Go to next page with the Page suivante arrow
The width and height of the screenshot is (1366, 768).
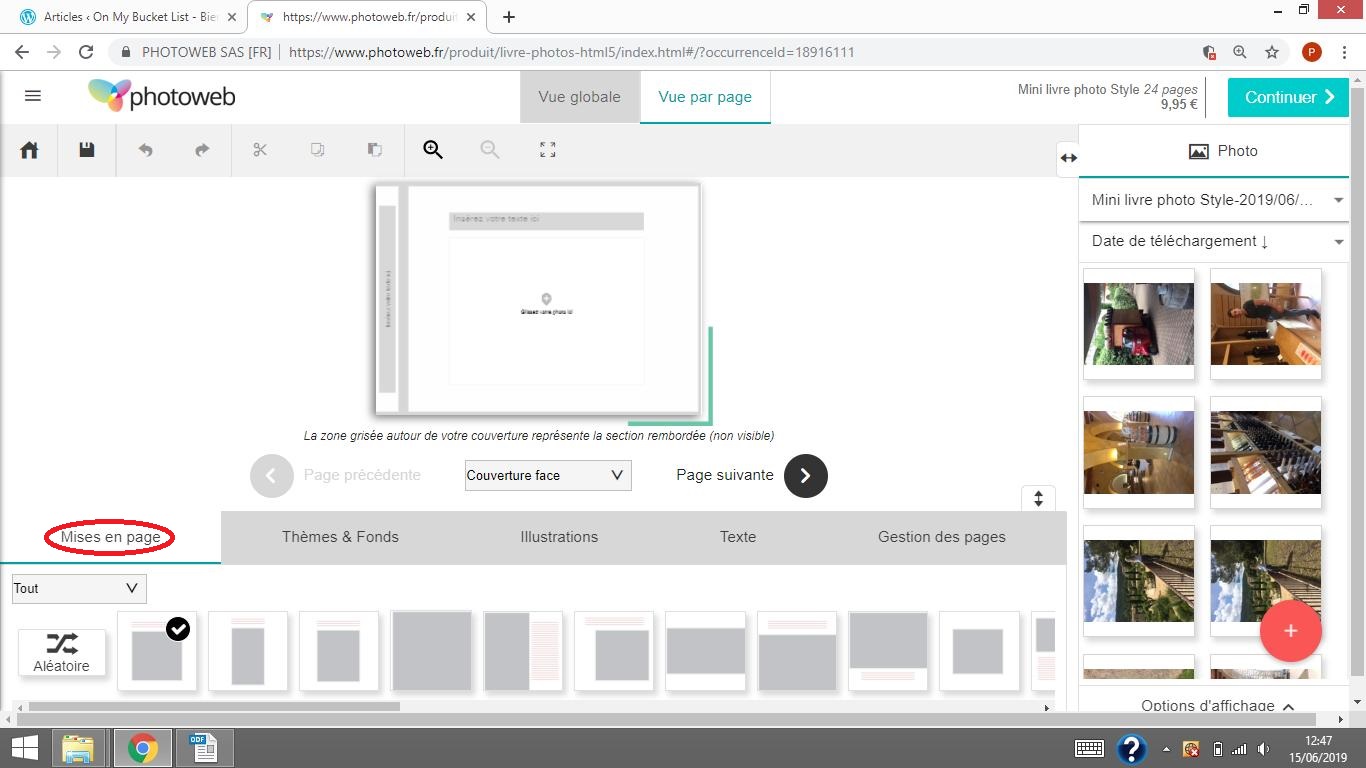pyautogui.click(x=805, y=476)
